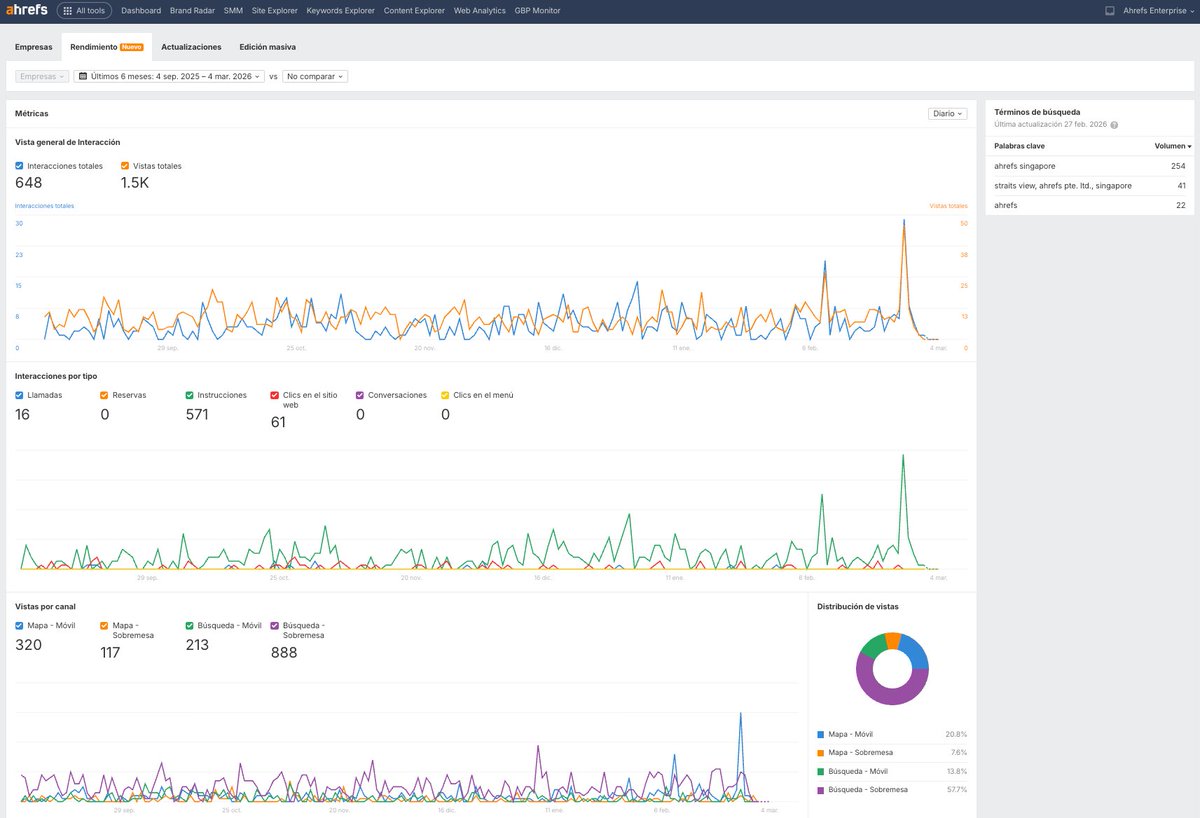Click the peak spike in Vista general chart
This screenshot has height=818, width=1200.
(x=904, y=222)
